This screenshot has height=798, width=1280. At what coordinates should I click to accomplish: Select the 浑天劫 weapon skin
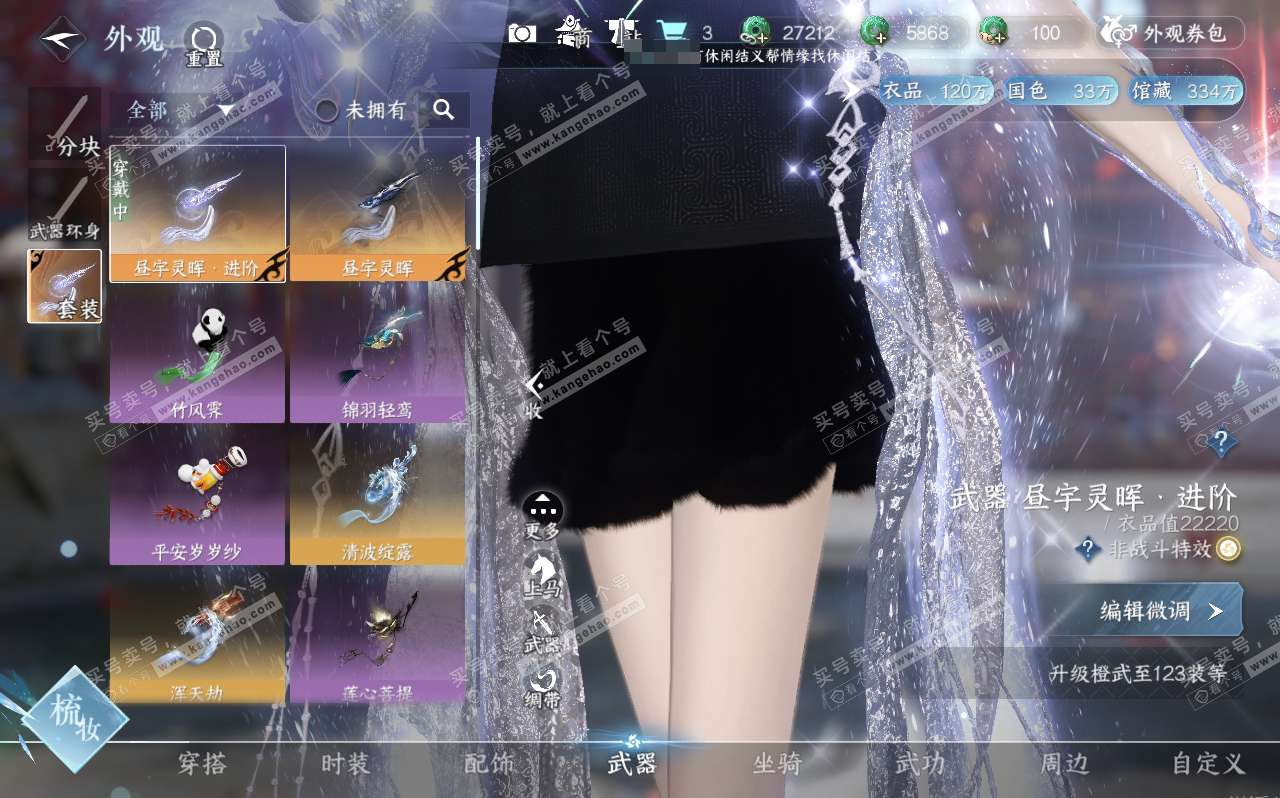[197, 636]
